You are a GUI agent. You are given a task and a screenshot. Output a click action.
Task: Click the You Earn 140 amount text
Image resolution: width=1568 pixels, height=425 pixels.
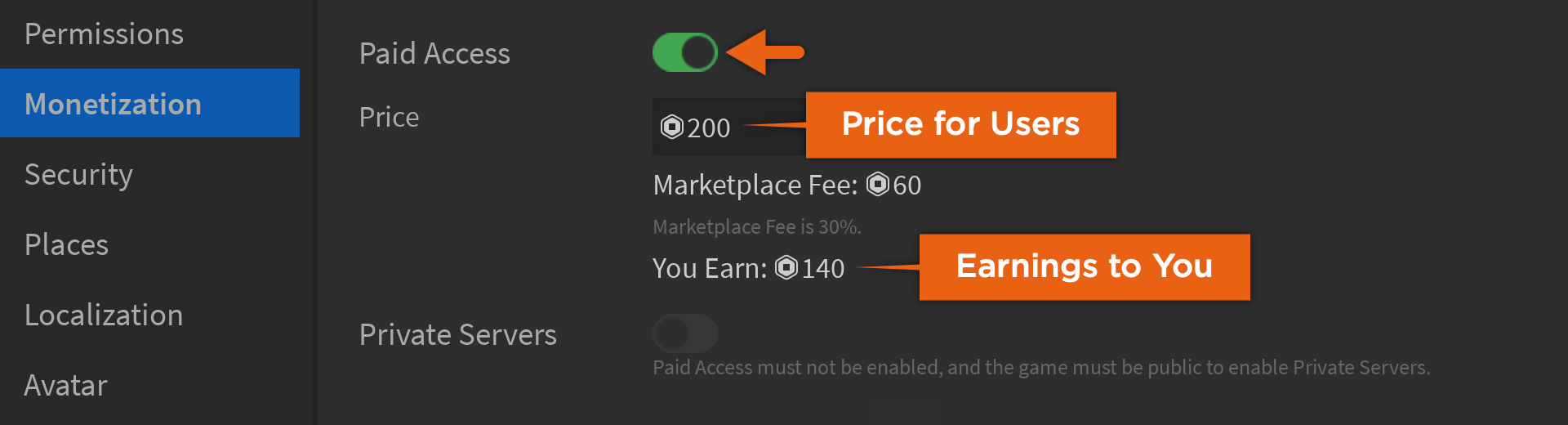(748, 268)
